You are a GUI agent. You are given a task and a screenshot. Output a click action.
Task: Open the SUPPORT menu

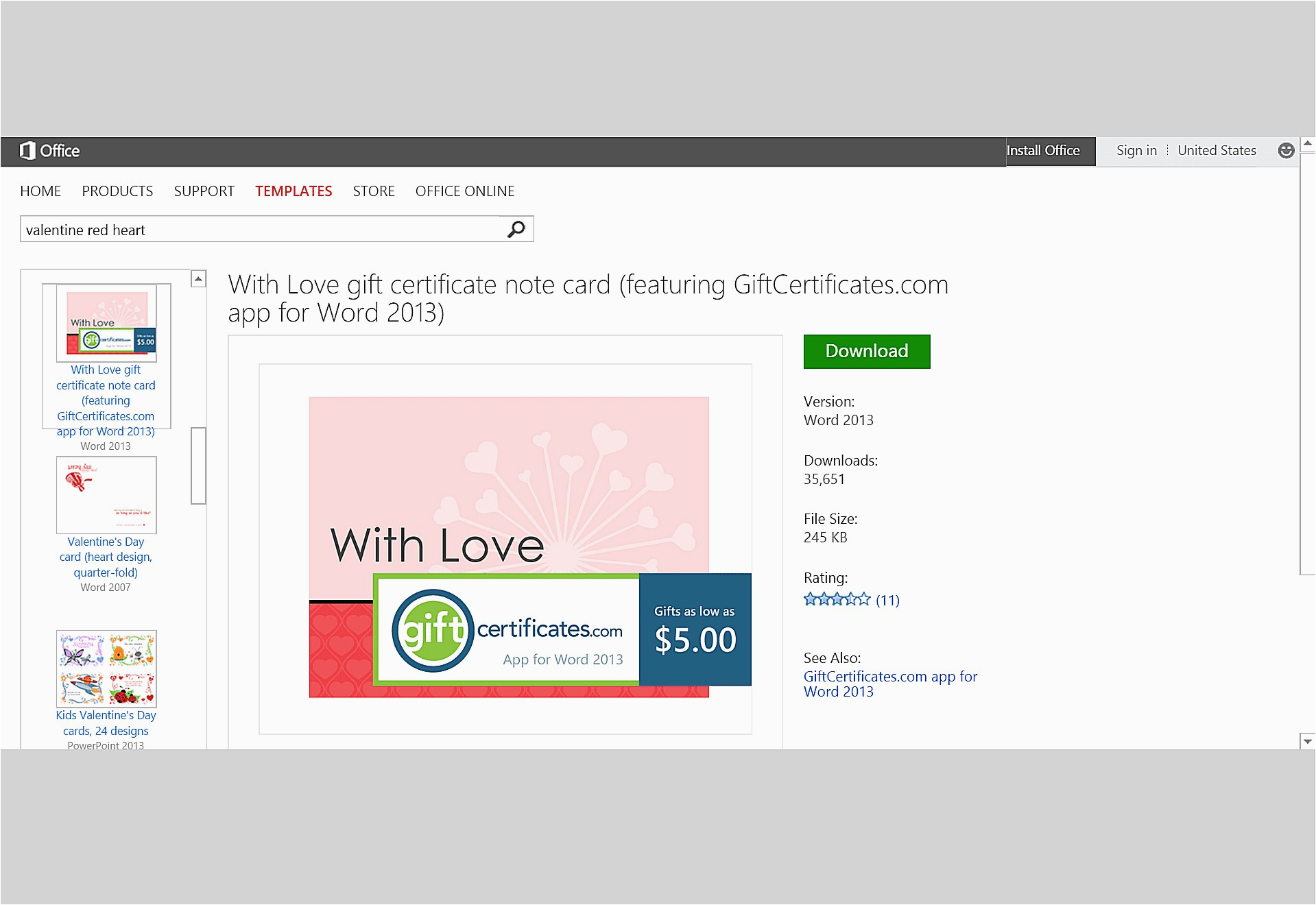(204, 191)
